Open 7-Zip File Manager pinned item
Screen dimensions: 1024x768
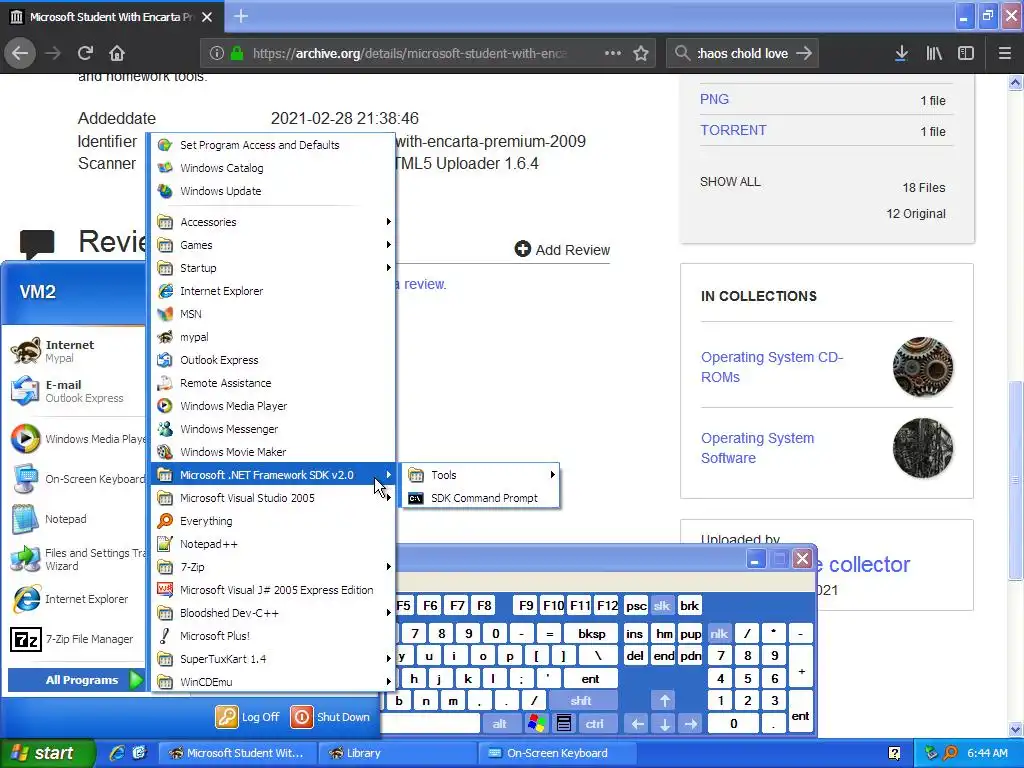(x=72, y=639)
